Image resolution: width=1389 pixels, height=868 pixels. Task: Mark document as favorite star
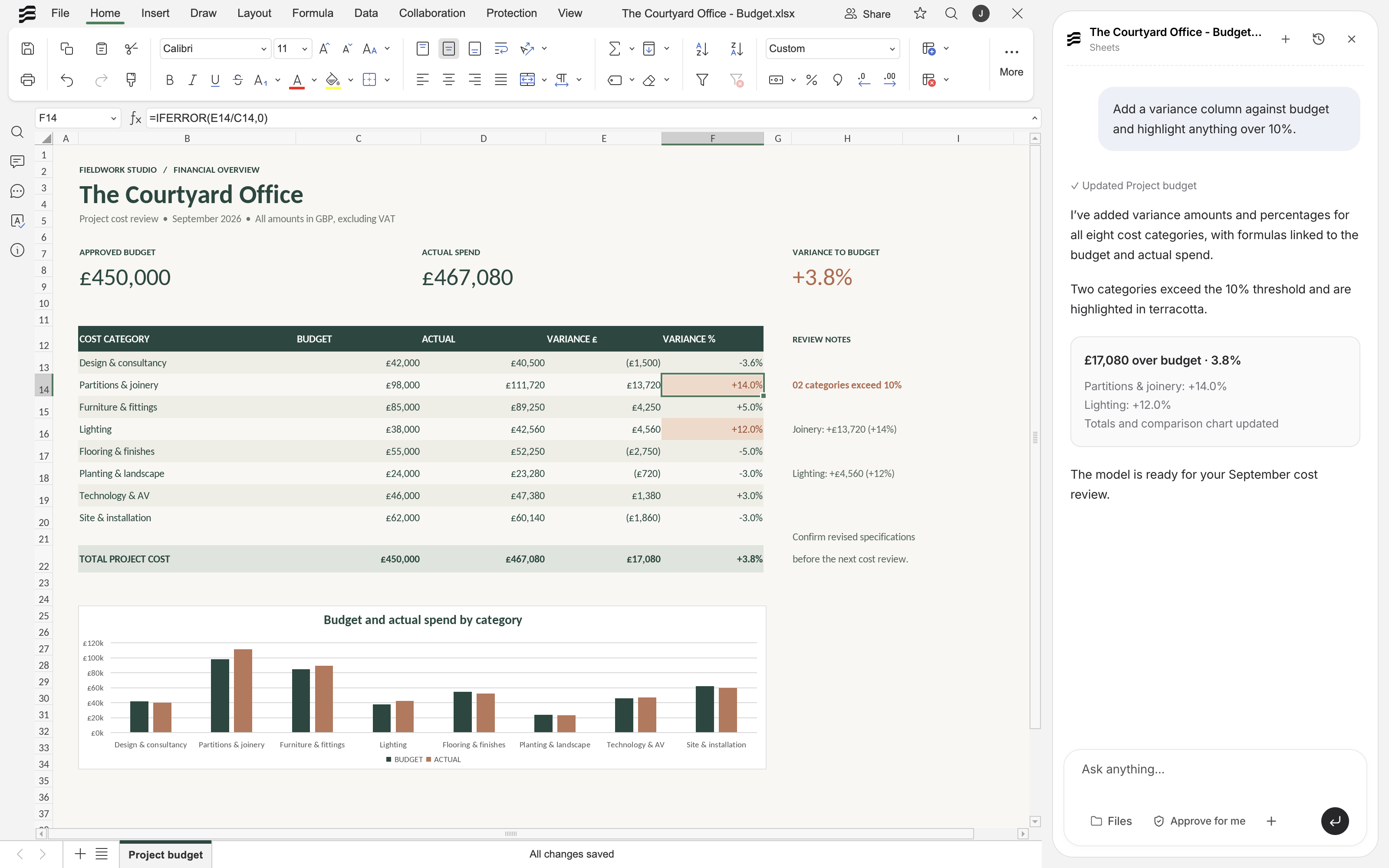tap(920, 13)
